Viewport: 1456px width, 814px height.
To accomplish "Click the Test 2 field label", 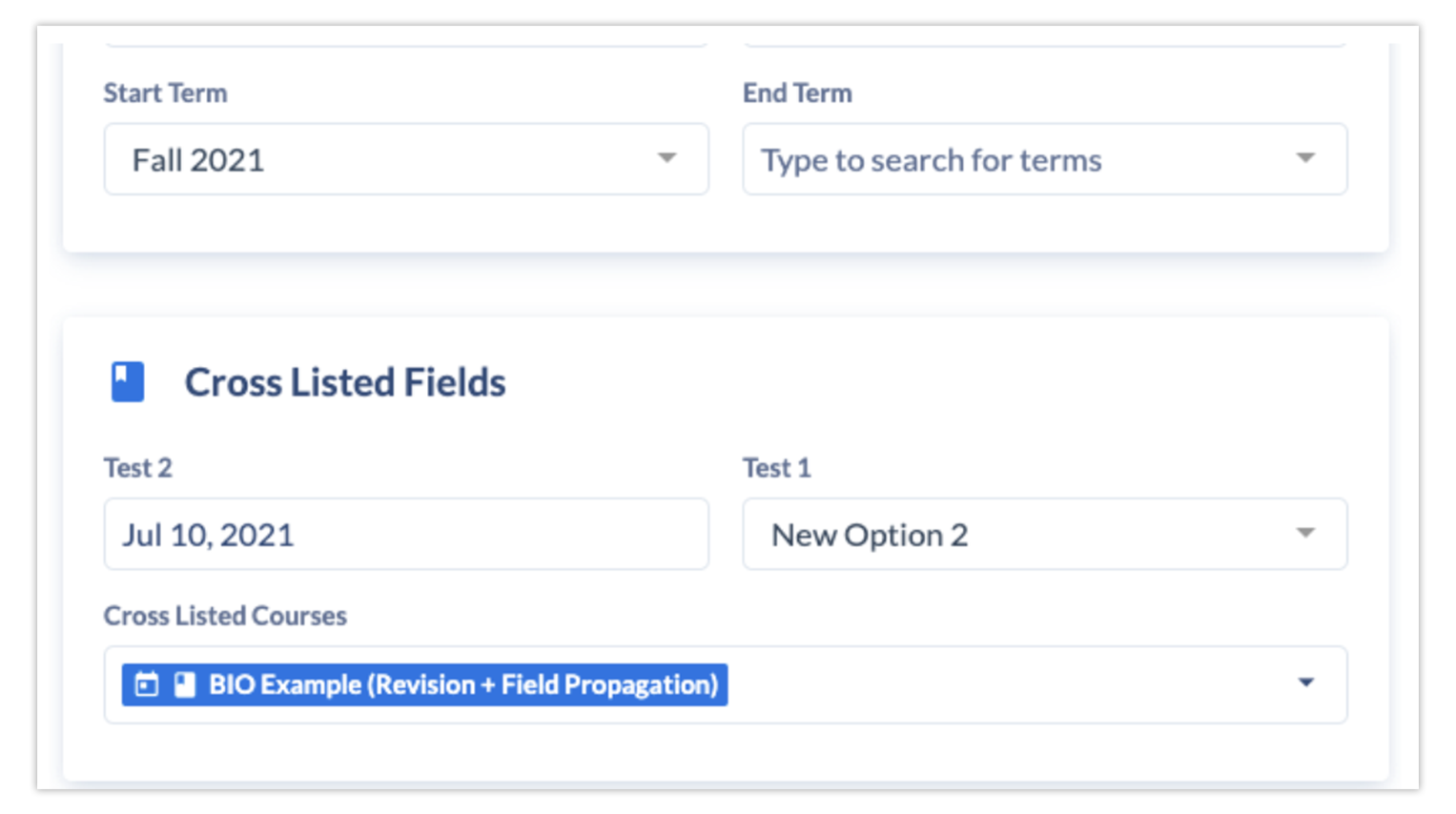I will coord(138,468).
